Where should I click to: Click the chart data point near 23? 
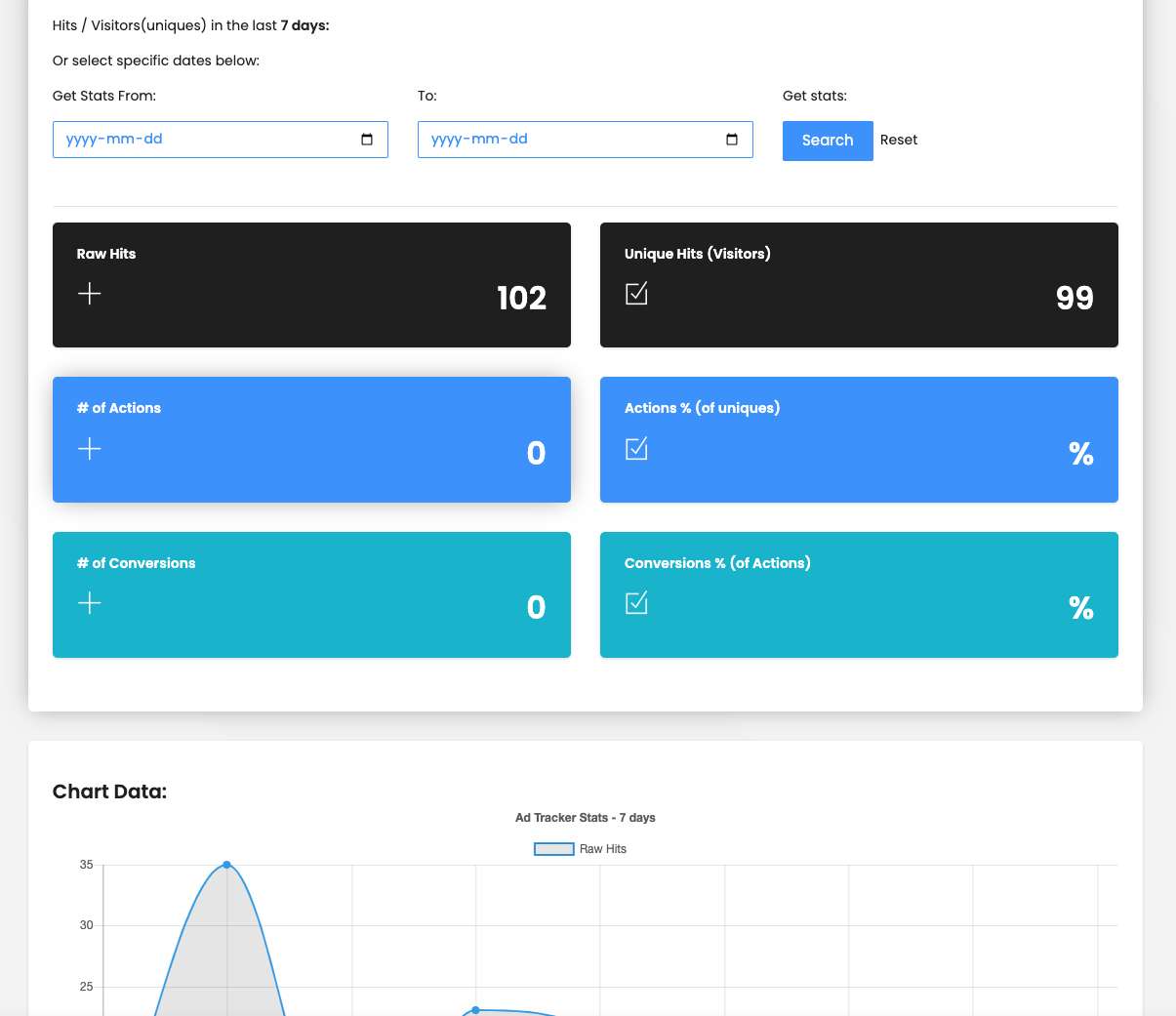point(475,1010)
